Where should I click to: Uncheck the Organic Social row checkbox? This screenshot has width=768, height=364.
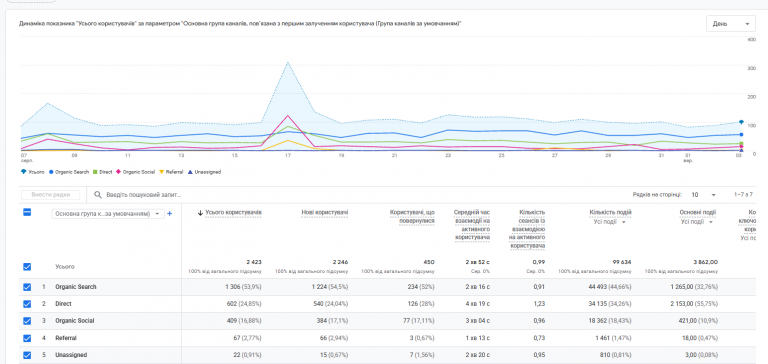[x=27, y=321]
